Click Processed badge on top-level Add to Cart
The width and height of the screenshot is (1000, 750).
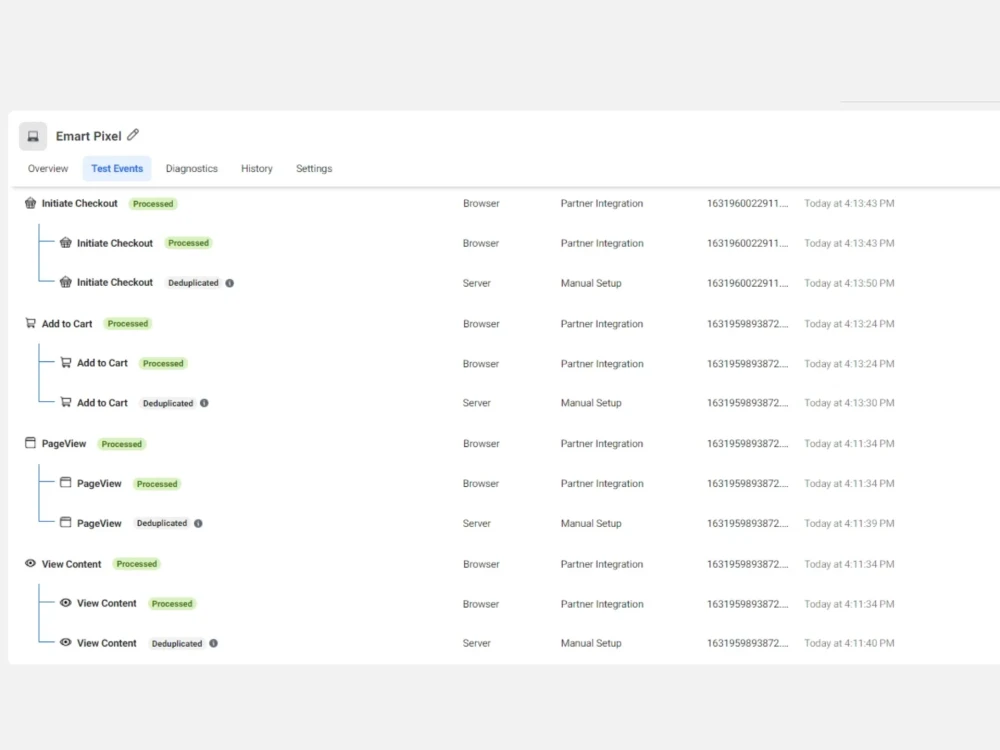pos(128,324)
